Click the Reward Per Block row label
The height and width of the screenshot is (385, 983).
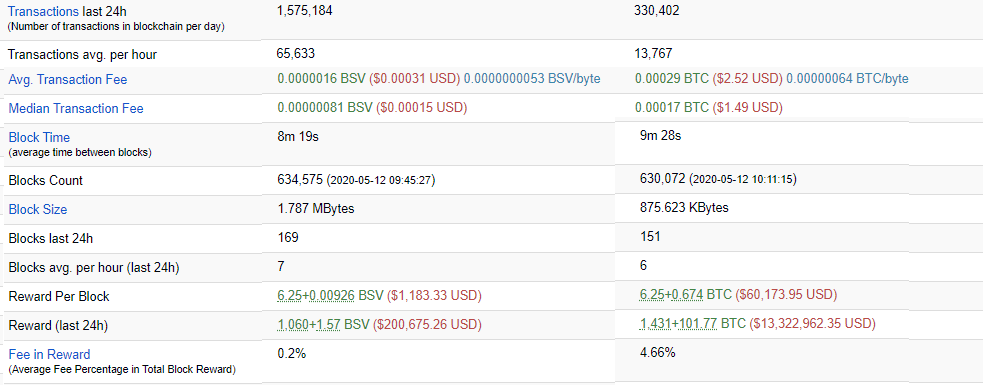pyautogui.click(x=59, y=296)
